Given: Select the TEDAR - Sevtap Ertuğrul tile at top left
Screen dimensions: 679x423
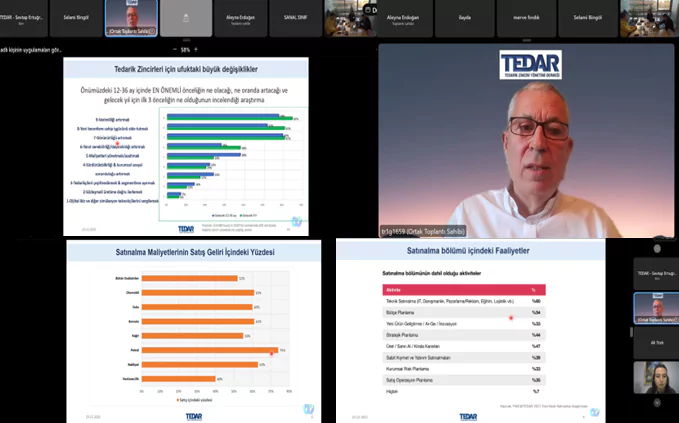Looking at the screenshot, I should tap(24, 18).
